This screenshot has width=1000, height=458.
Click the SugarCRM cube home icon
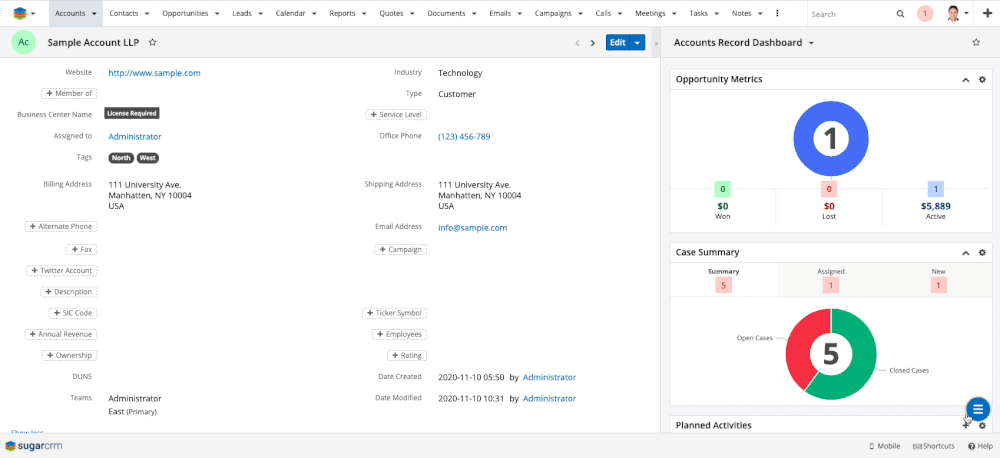pos(20,14)
